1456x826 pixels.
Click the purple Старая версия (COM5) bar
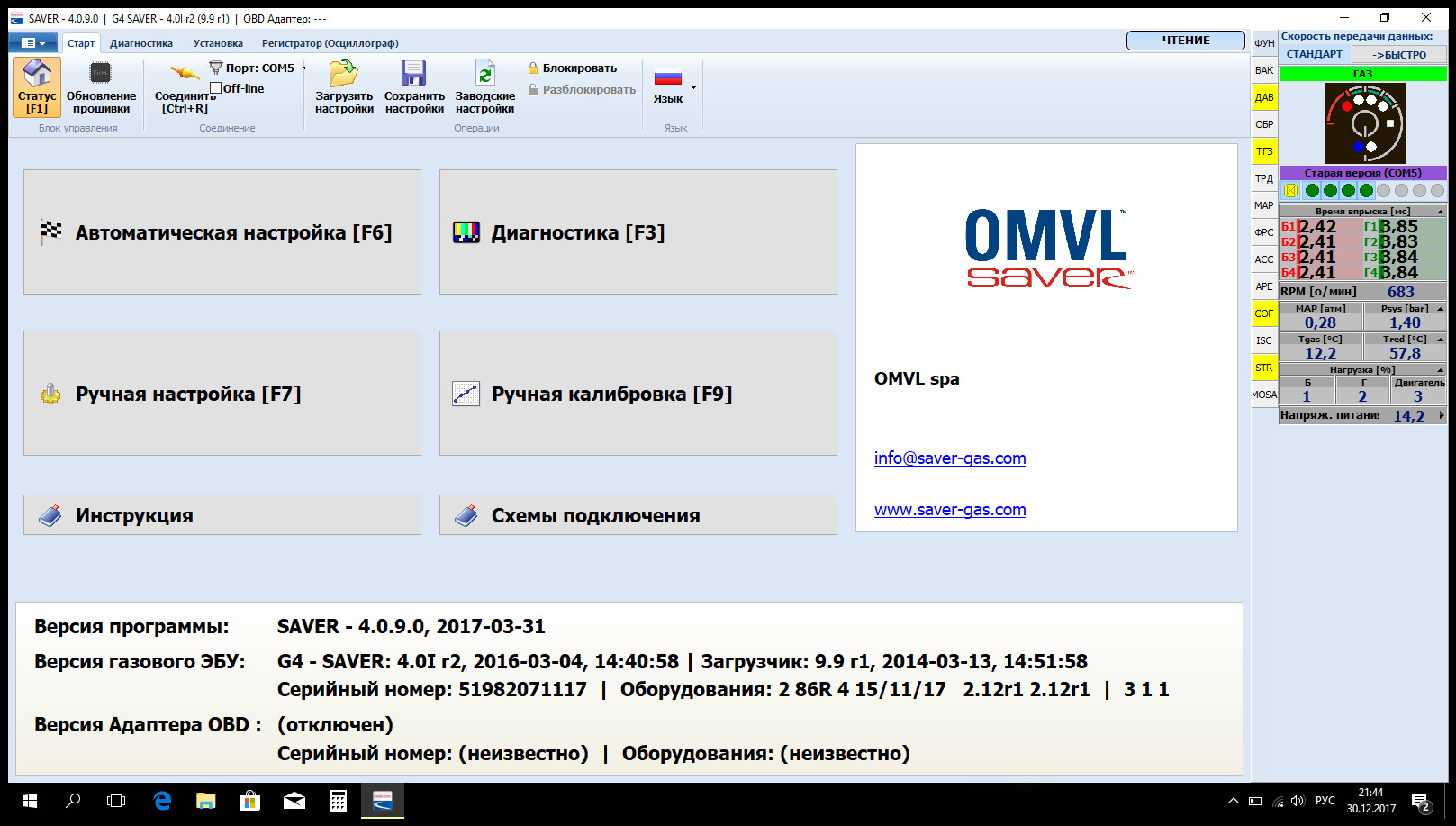(1363, 173)
